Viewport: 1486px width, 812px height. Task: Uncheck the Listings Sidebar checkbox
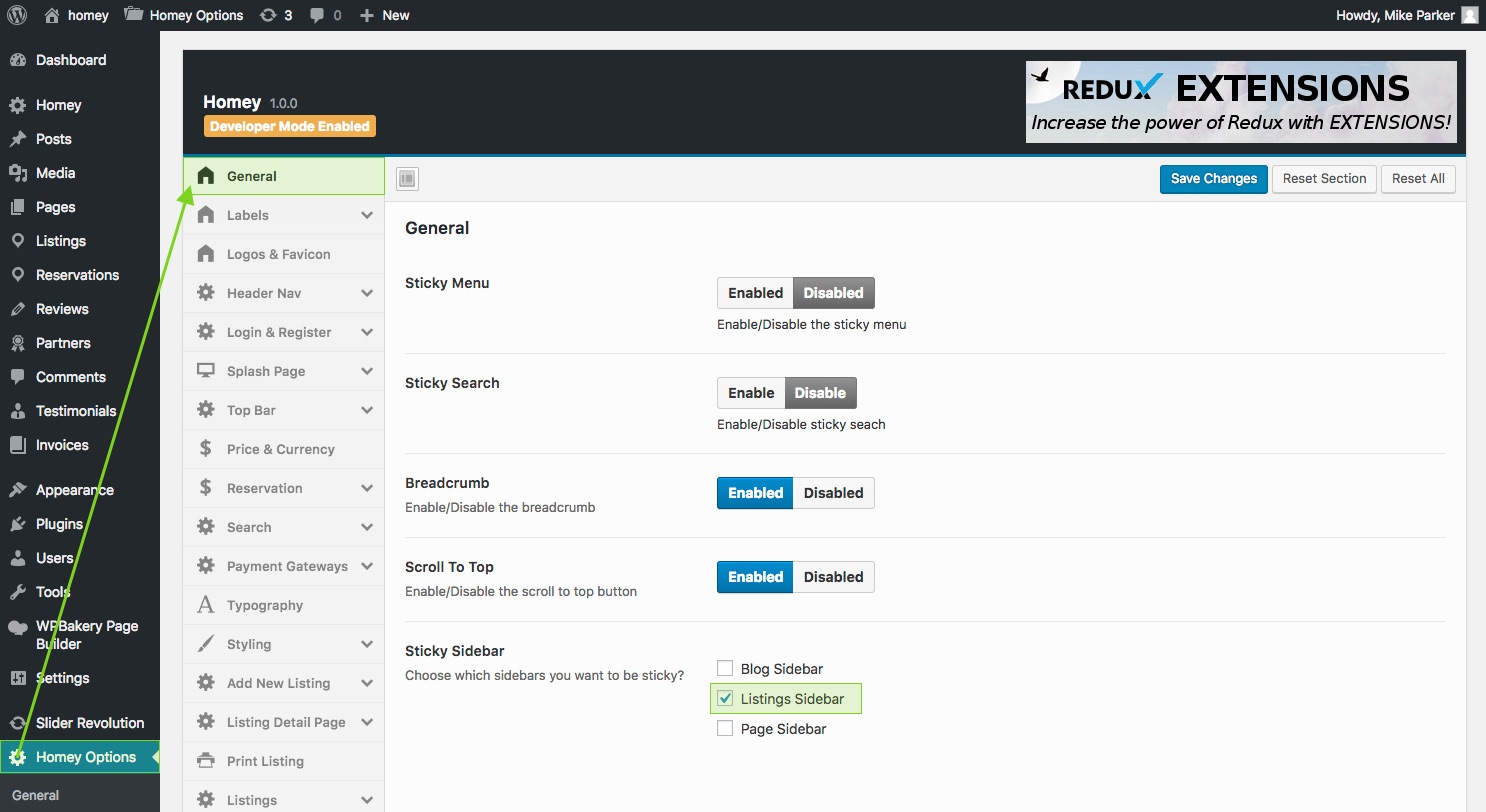coord(725,699)
